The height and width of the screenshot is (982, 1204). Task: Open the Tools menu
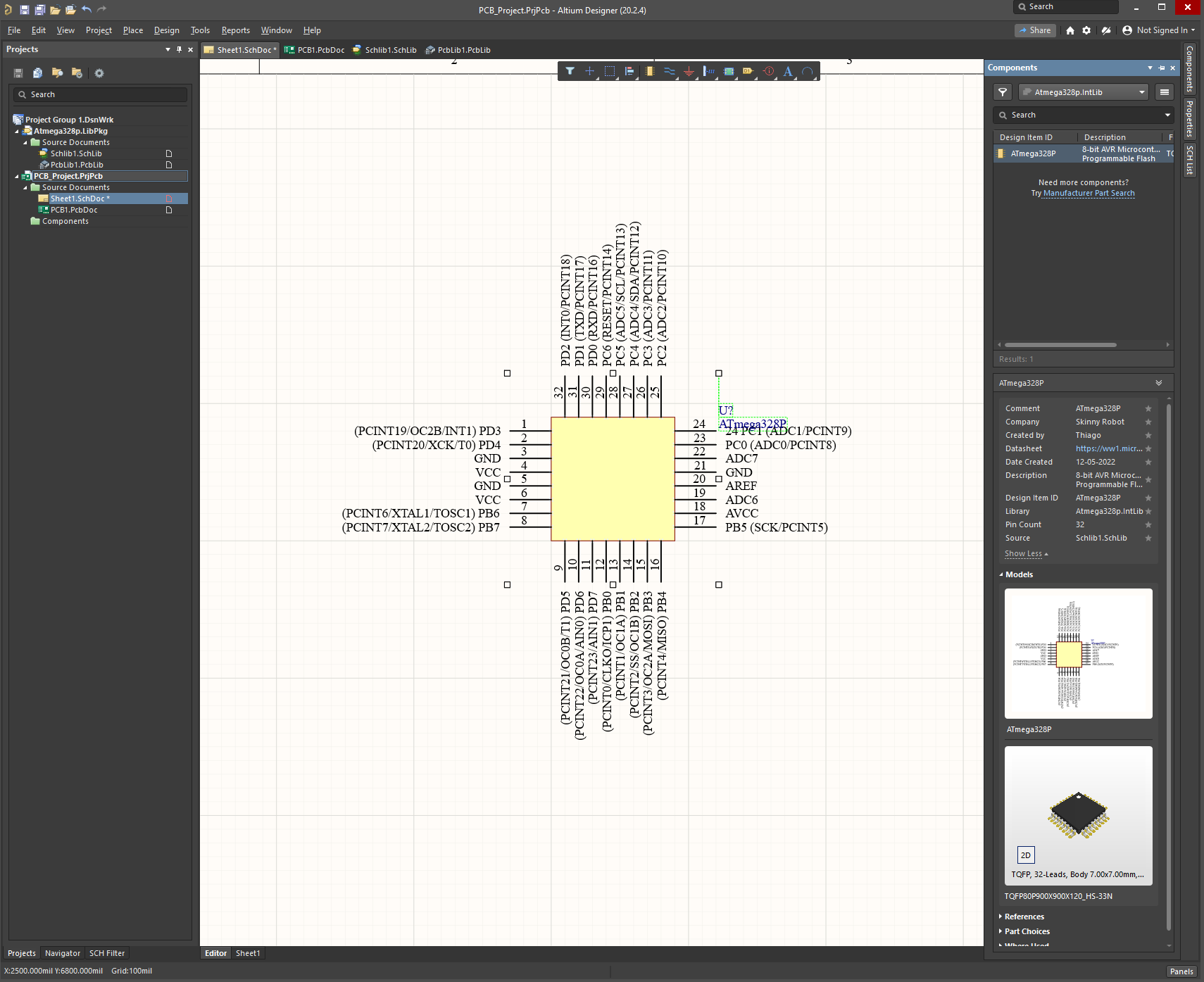click(200, 30)
